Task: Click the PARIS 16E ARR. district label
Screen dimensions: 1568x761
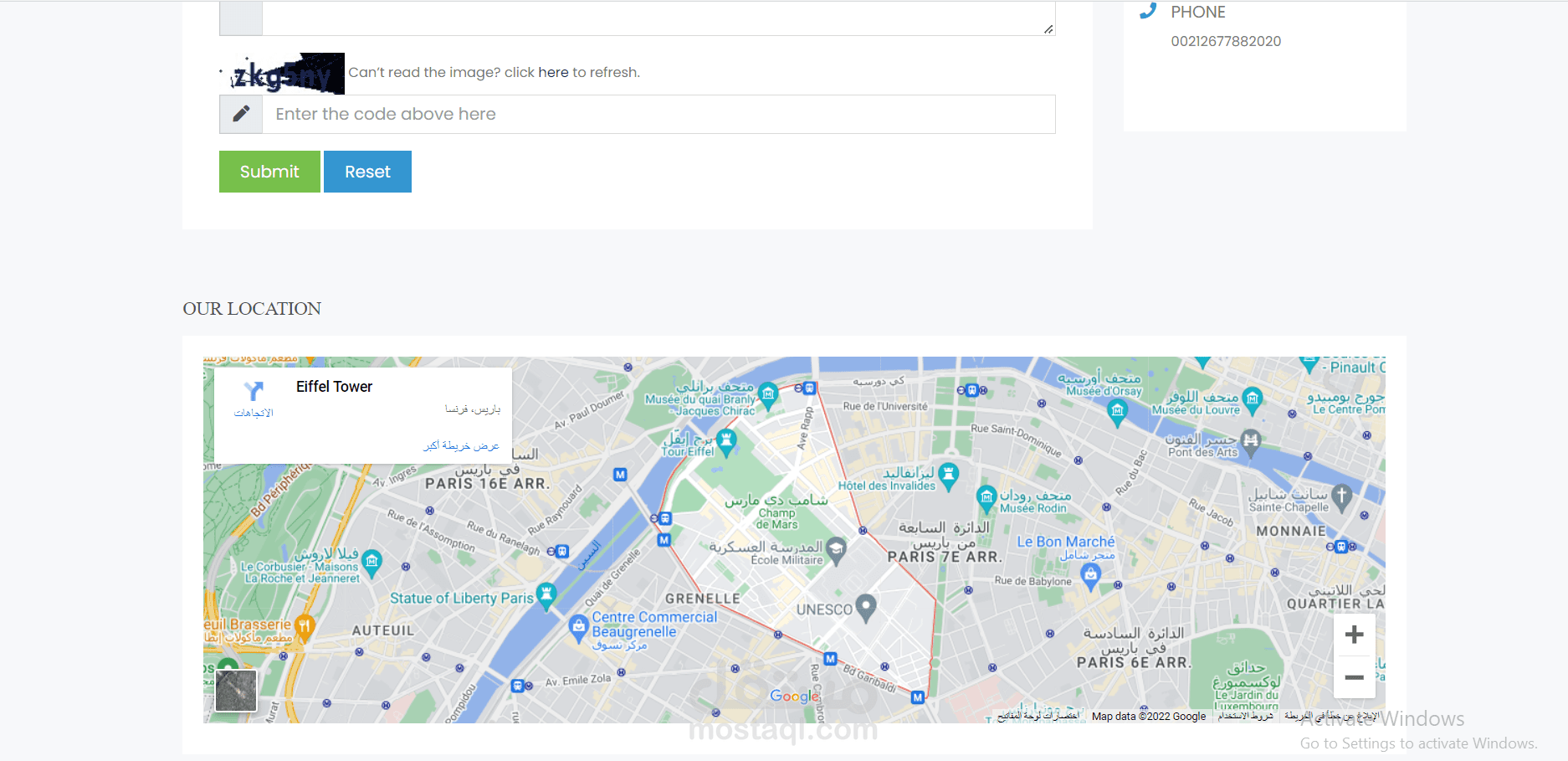Action: pos(487,484)
